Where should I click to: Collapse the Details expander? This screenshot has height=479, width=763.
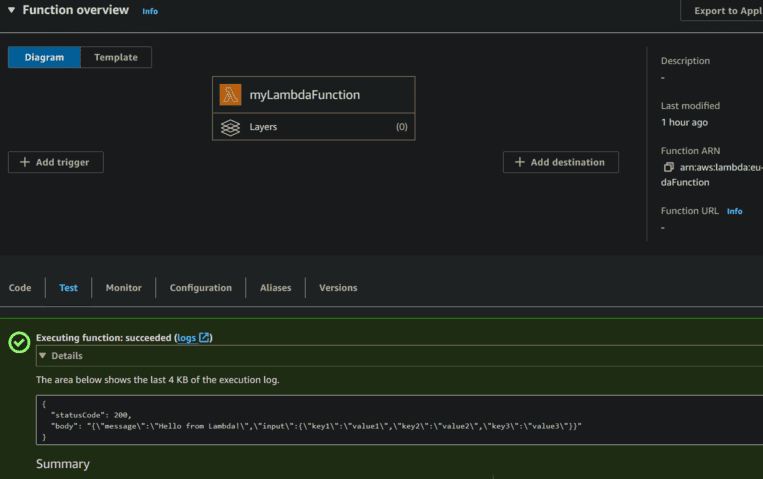pyautogui.click(x=42, y=356)
